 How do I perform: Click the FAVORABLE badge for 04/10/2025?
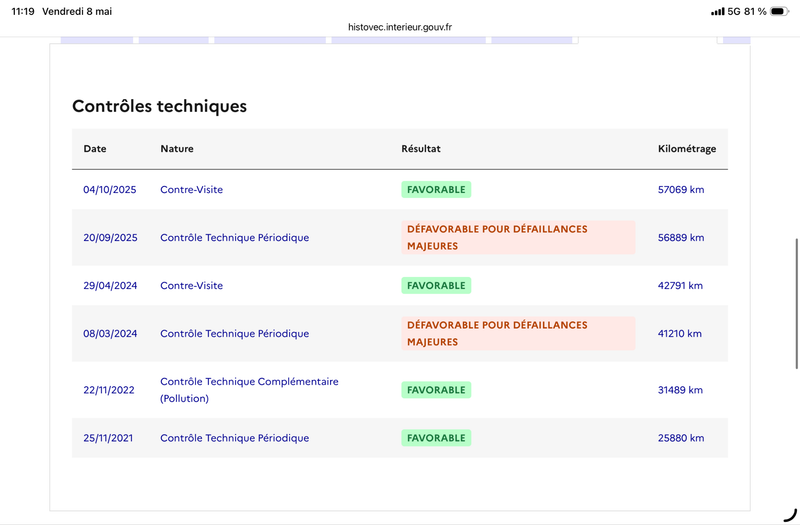pos(436,189)
